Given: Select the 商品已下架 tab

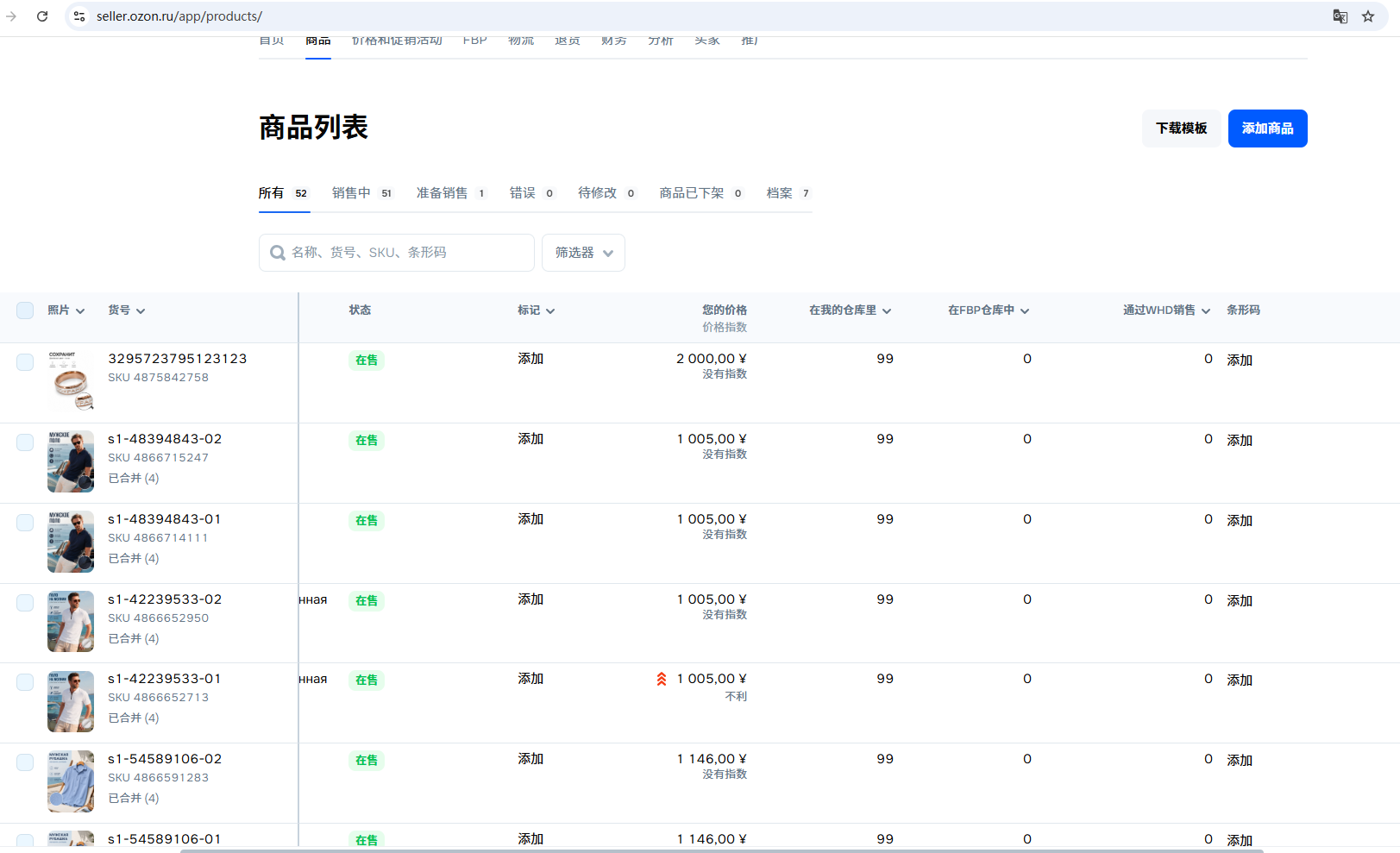Looking at the screenshot, I should [702, 193].
